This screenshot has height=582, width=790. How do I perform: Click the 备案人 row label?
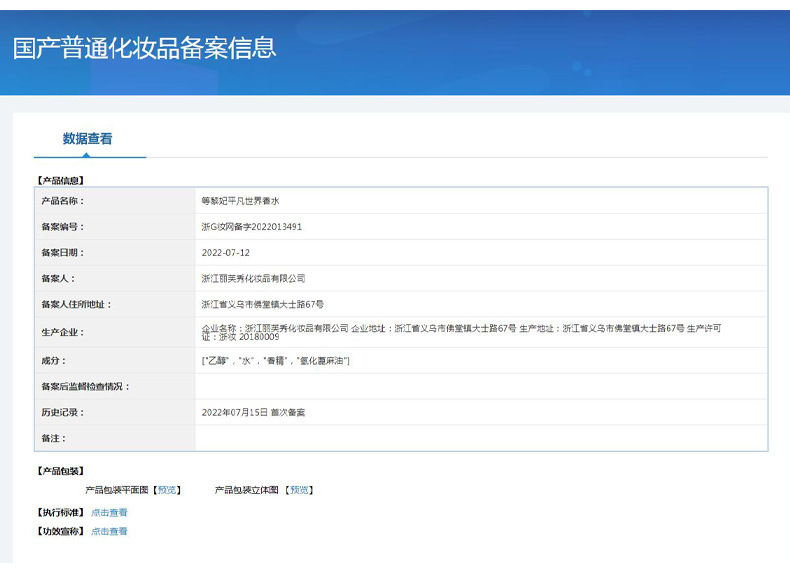(x=58, y=279)
